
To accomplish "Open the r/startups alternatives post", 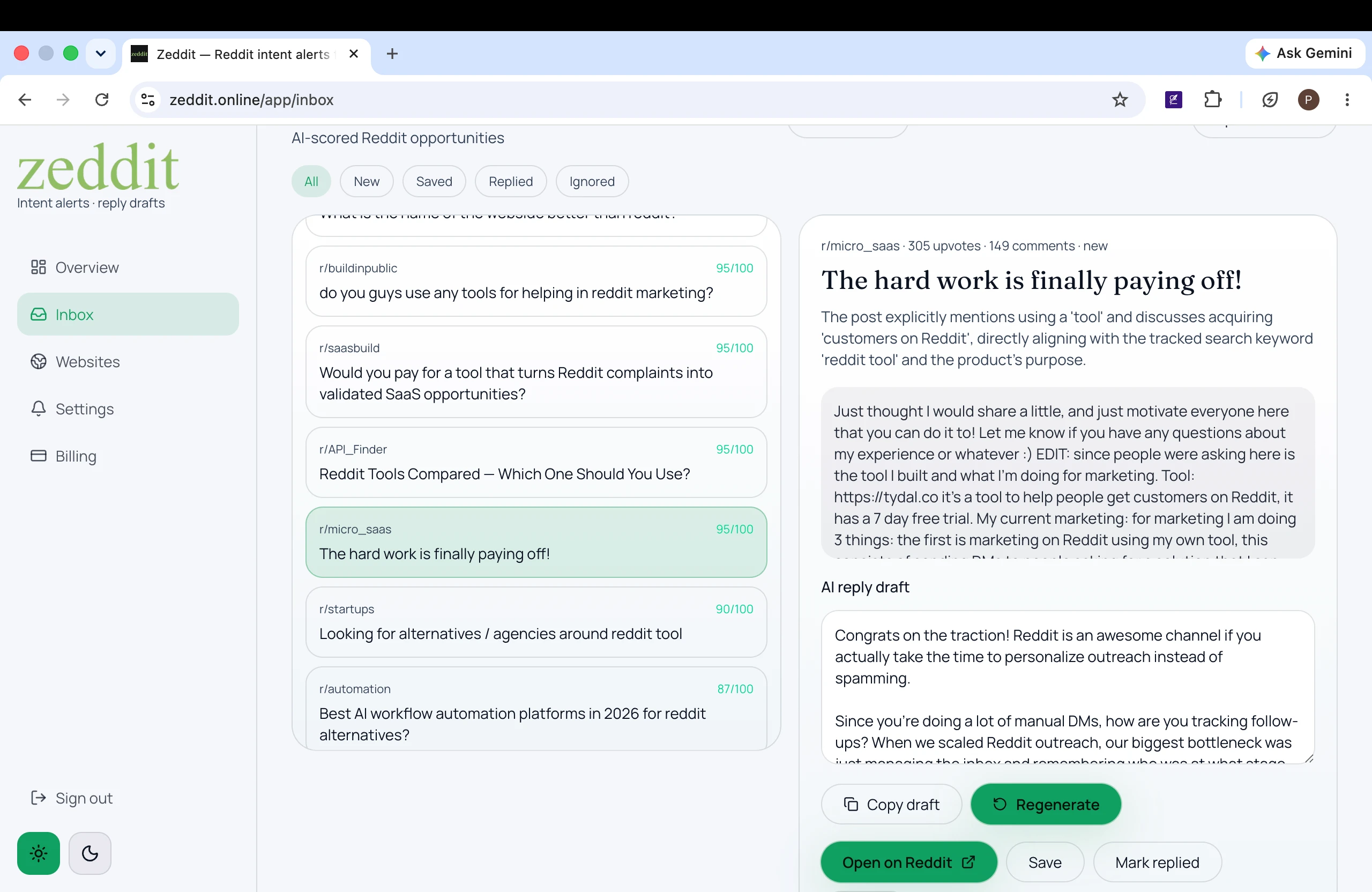I will coord(536,622).
